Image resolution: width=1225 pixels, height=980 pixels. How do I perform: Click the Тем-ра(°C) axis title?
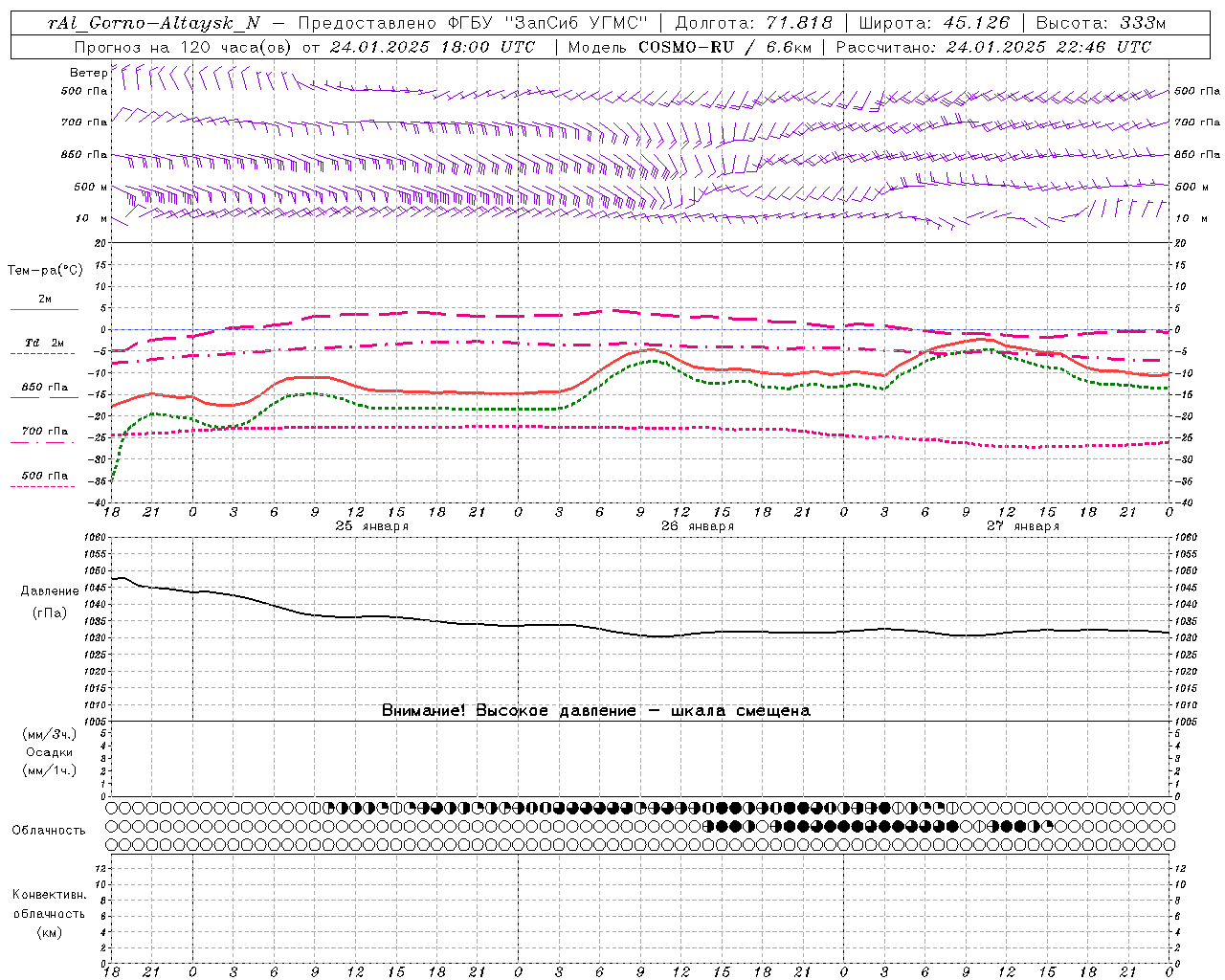pos(45,271)
